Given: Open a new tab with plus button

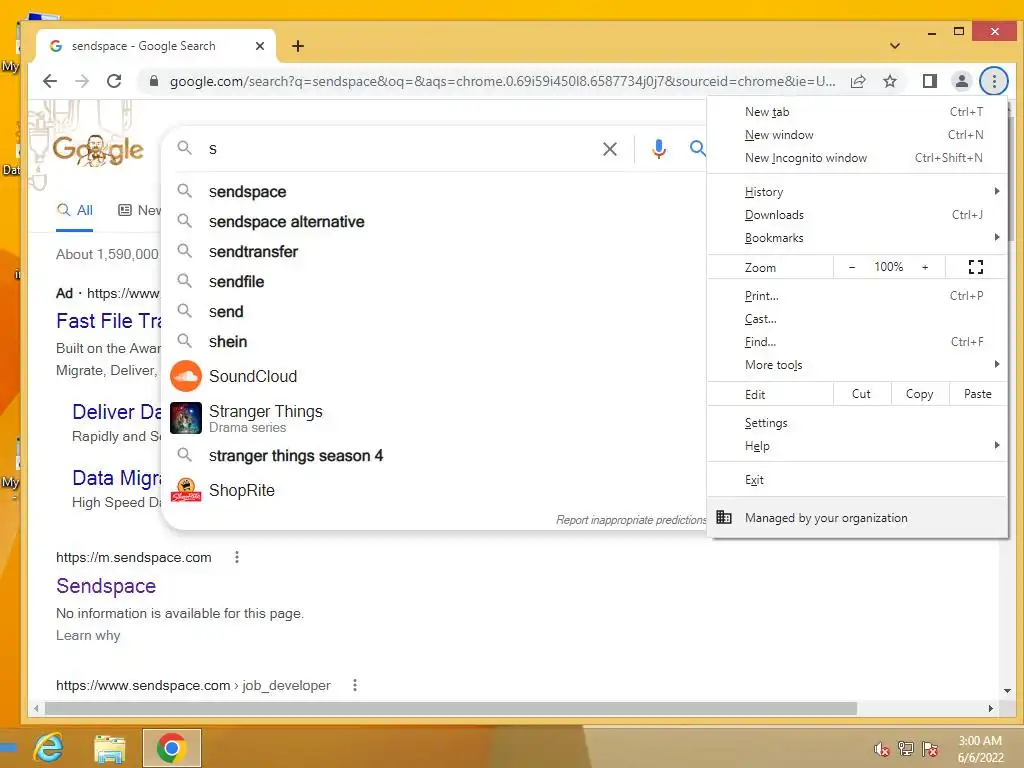Looking at the screenshot, I should click(x=298, y=46).
